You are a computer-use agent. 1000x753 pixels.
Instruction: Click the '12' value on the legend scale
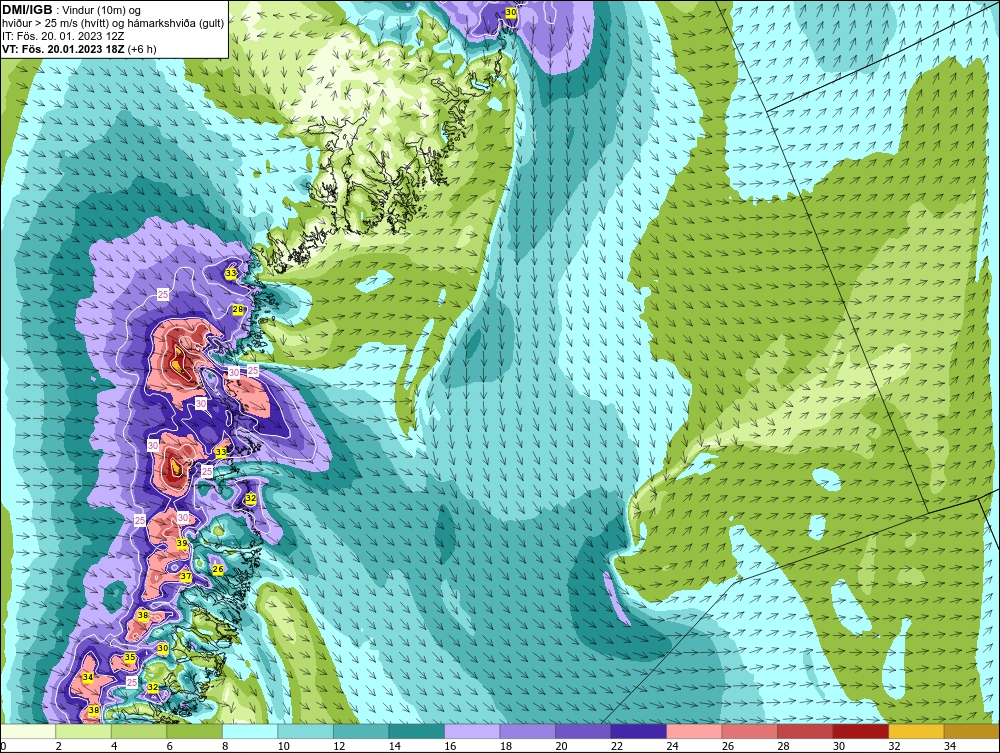[x=339, y=746]
